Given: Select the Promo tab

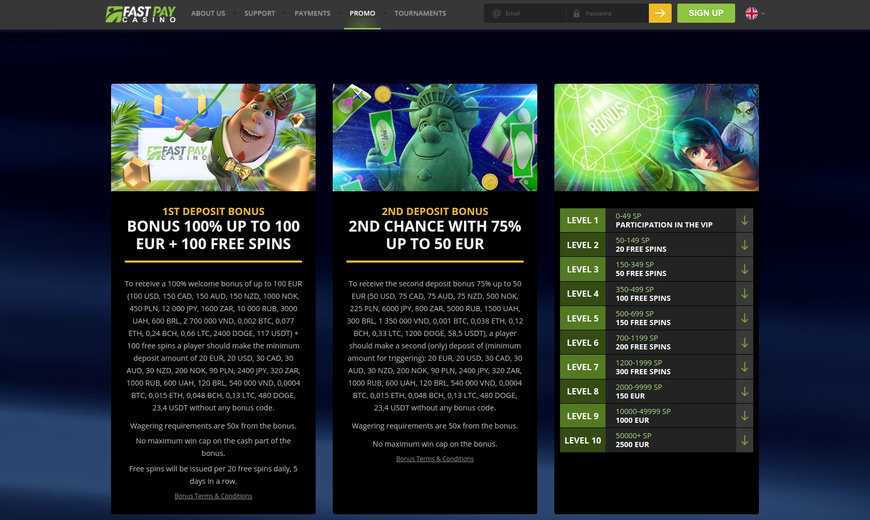Looking at the screenshot, I should [362, 13].
